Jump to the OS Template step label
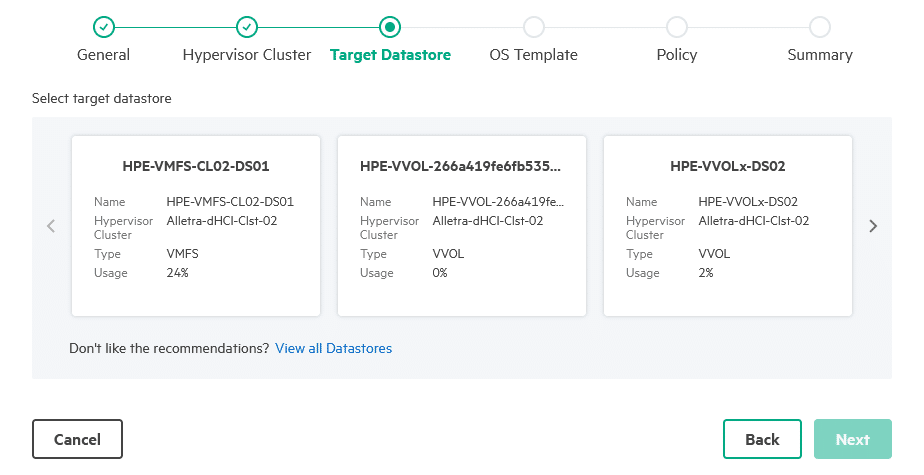 tap(533, 55)
